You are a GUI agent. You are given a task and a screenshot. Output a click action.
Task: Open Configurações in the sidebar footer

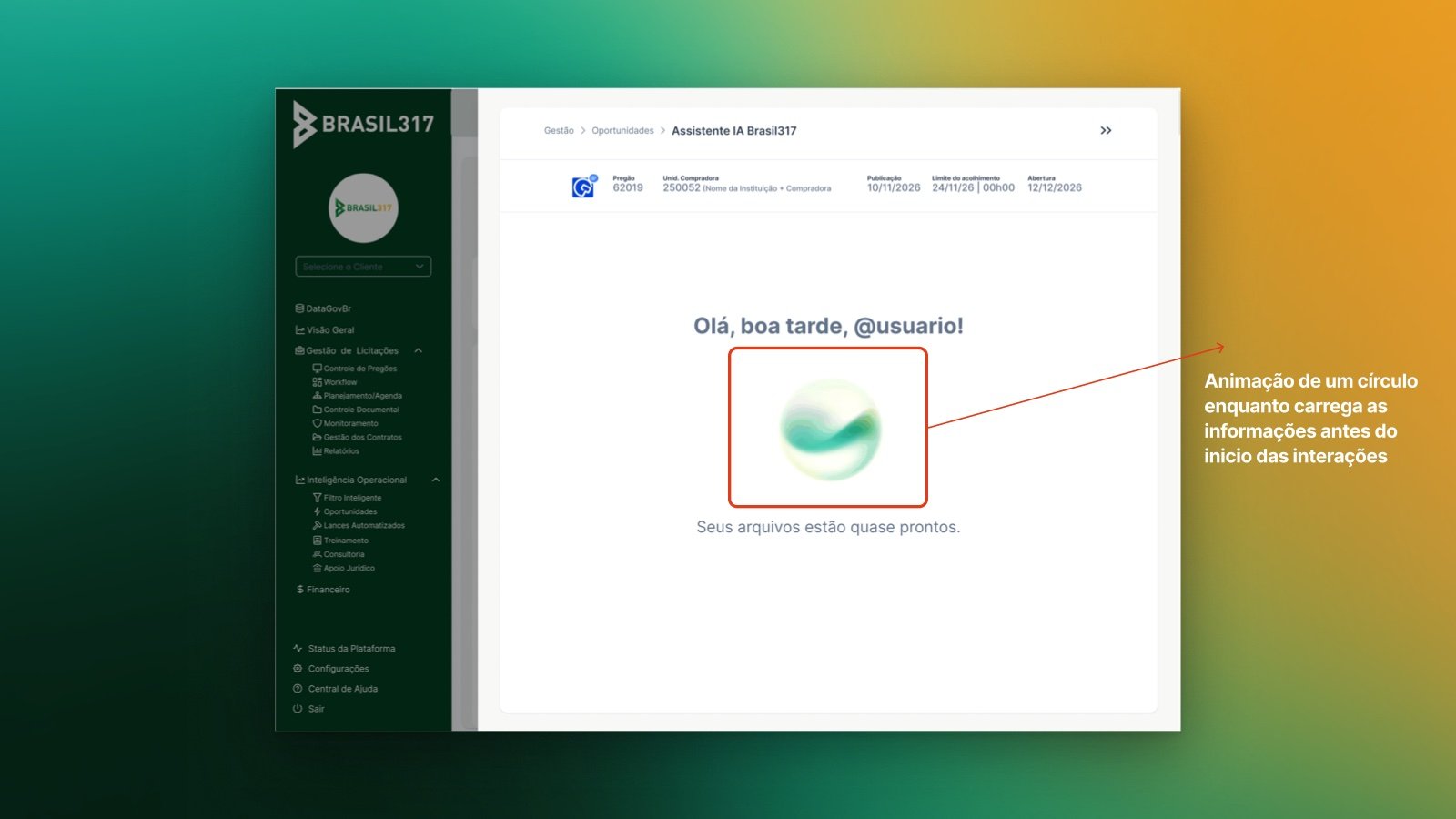click(x=330, y=669)
